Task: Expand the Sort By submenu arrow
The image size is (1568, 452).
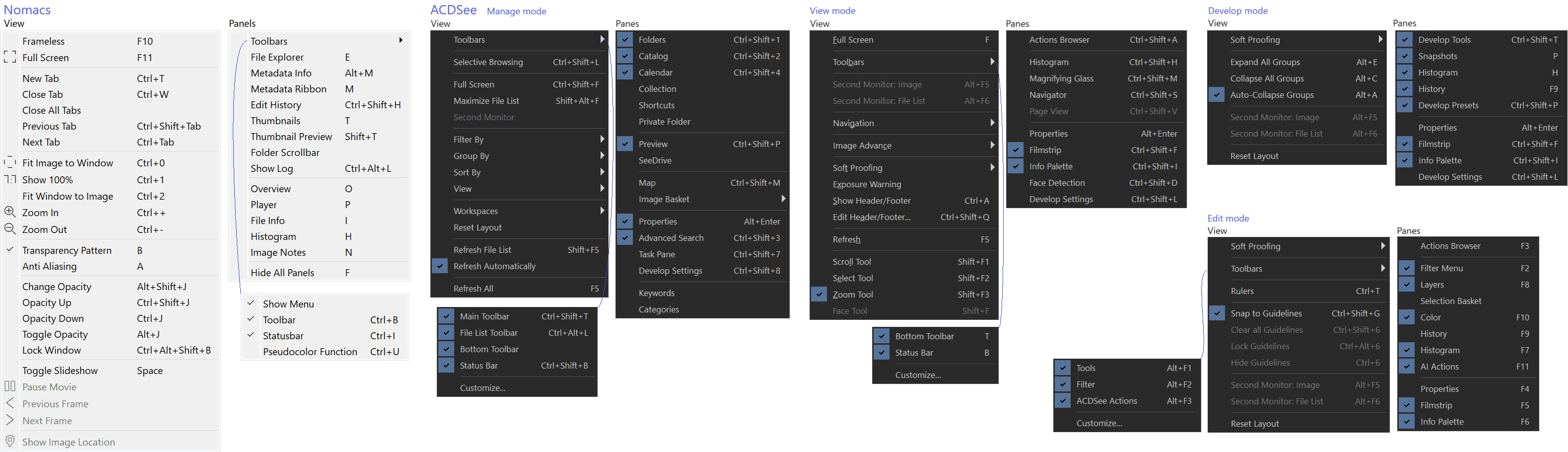Action: [x=602, y=172]
